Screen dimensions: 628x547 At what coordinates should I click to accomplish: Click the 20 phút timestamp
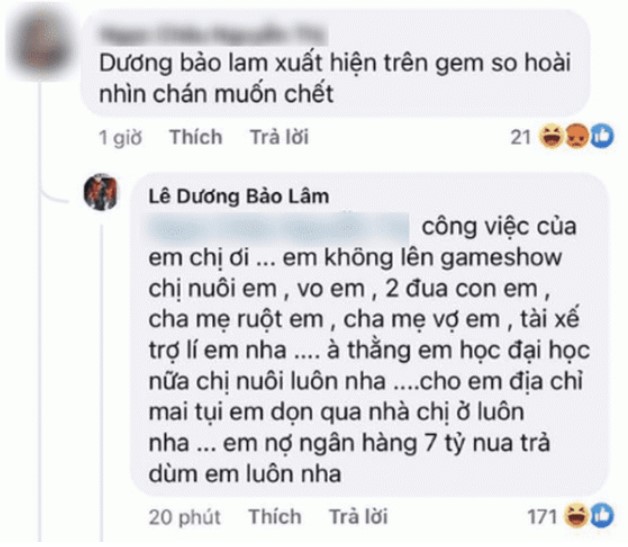tap(184, 517)
